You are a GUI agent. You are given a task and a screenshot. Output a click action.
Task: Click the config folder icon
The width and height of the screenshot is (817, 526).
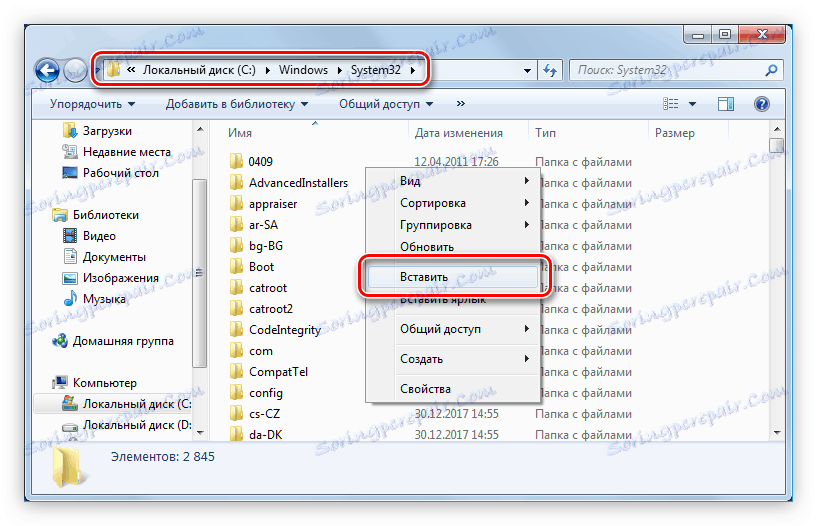pyautogui.click(x=237, y=393)
